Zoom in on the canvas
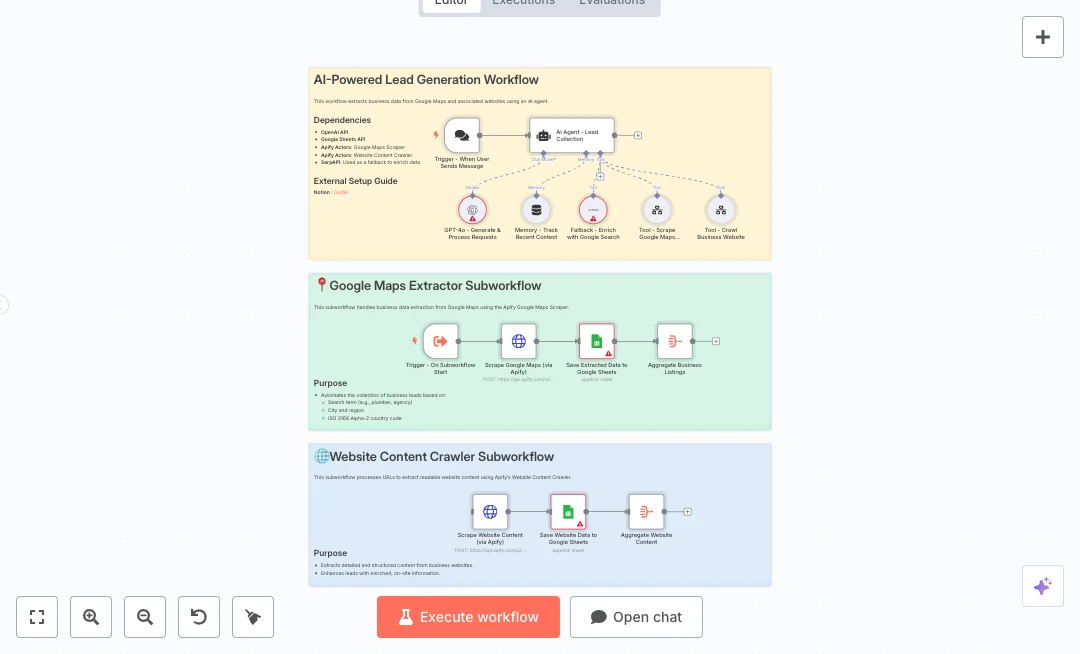 (91, 617)
